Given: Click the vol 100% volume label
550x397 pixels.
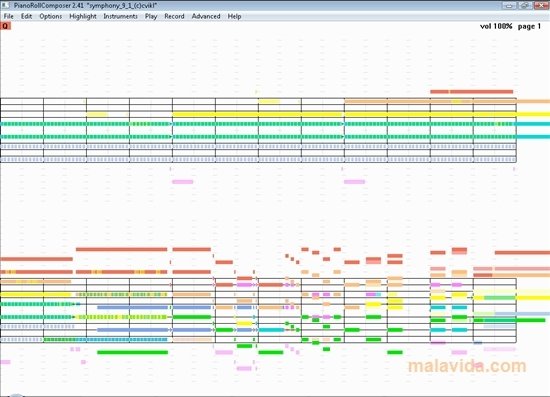Looking at the screenshot, I should point(496,26).
